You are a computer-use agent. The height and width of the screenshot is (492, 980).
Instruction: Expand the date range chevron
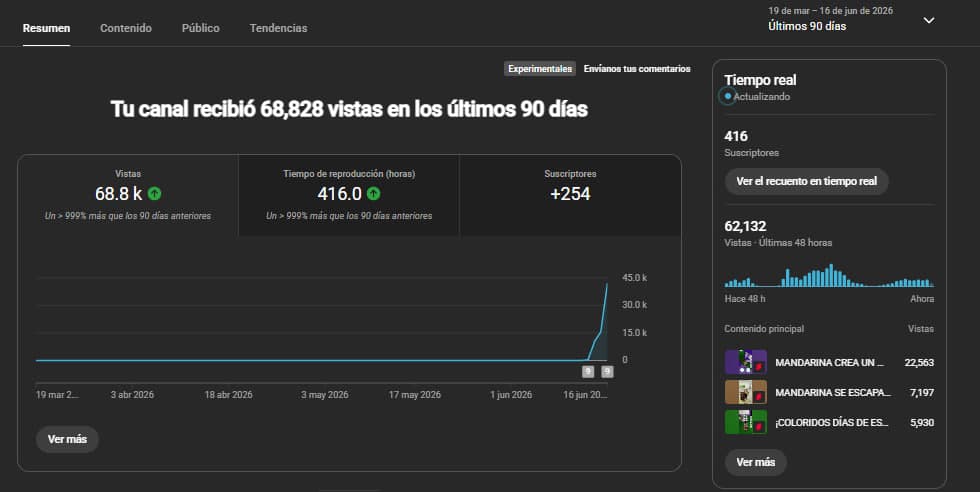click(x=929, y=20)
